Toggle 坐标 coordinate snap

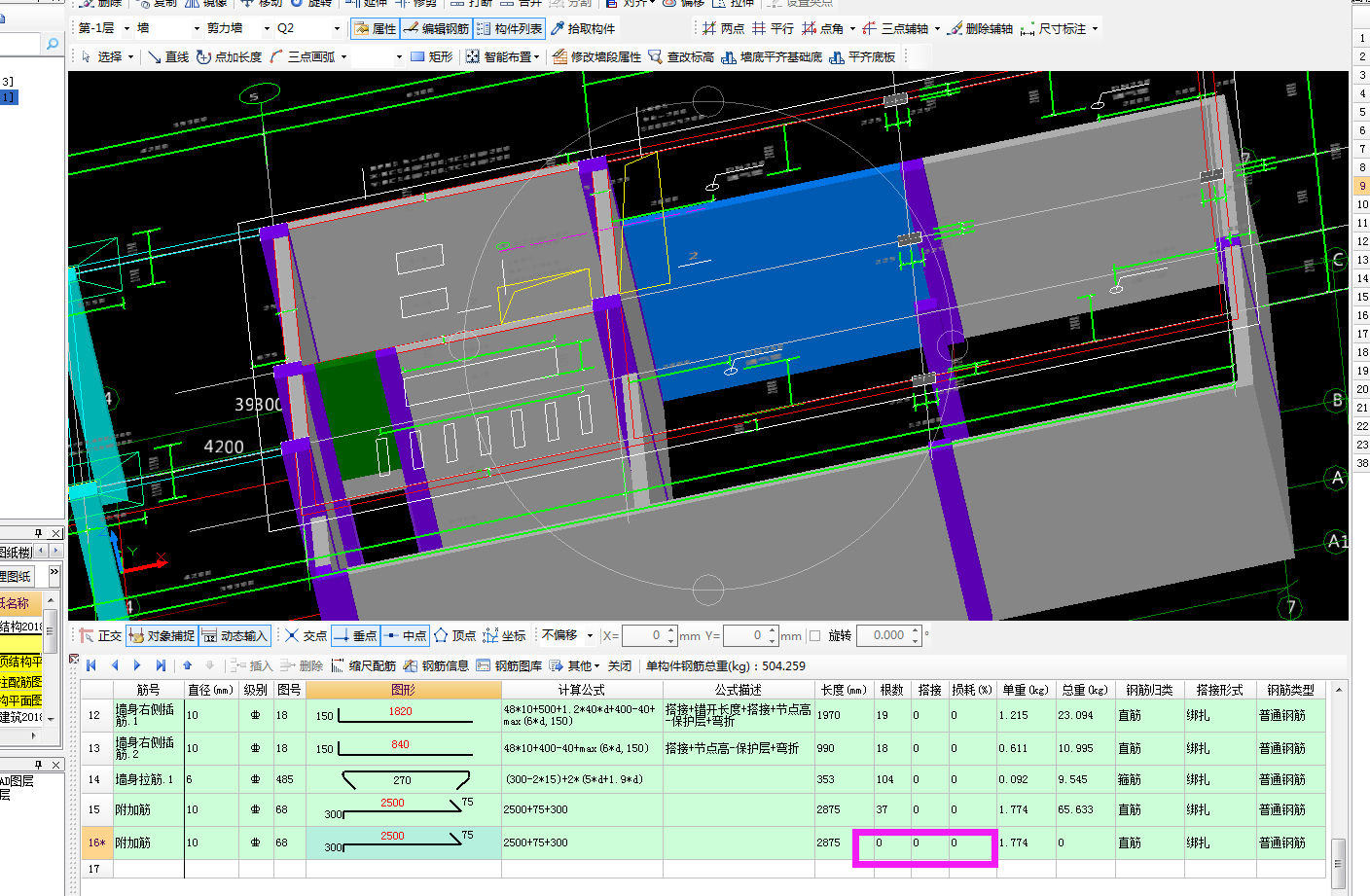coord(504,635)
